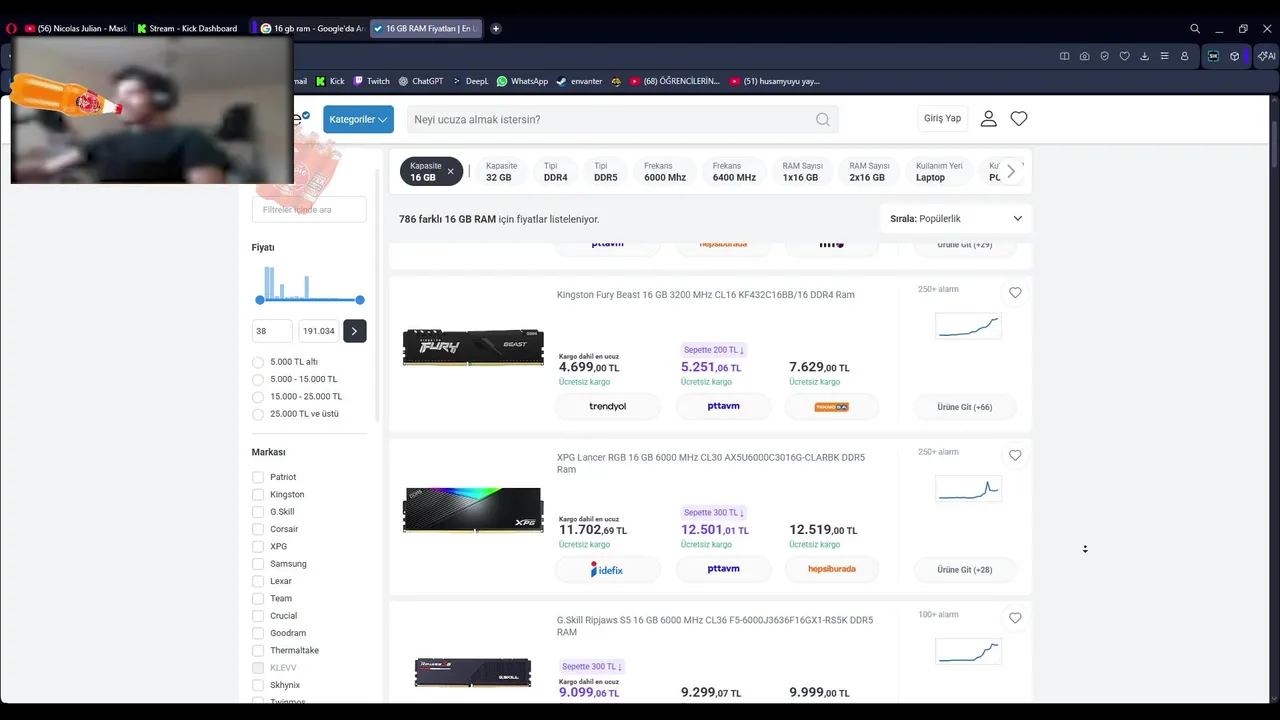Viewport: 1280px width, 720px height.
Task: Check the Corsair brand checkbox
Action: [258, 529]
